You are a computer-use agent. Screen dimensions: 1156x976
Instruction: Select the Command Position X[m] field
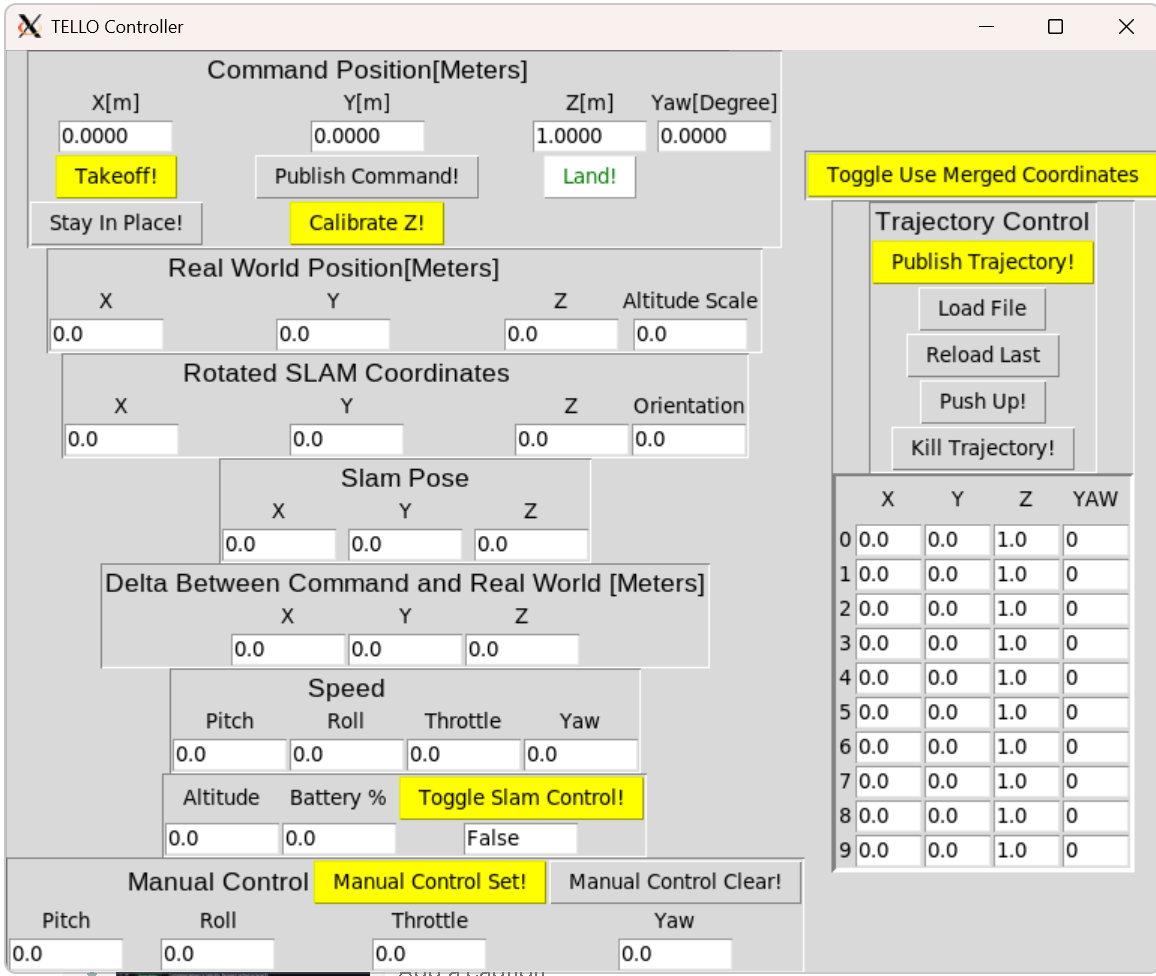115,136
